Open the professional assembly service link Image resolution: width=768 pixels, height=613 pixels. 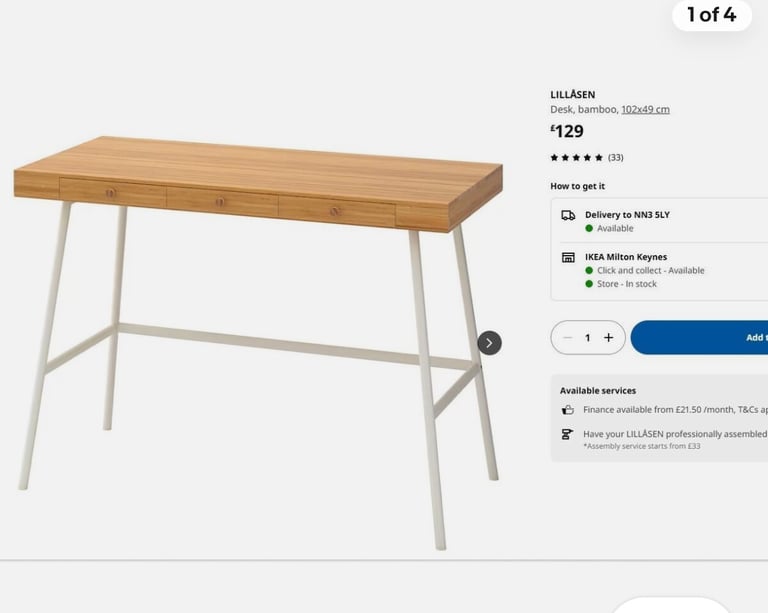click(x=675, y=434)
